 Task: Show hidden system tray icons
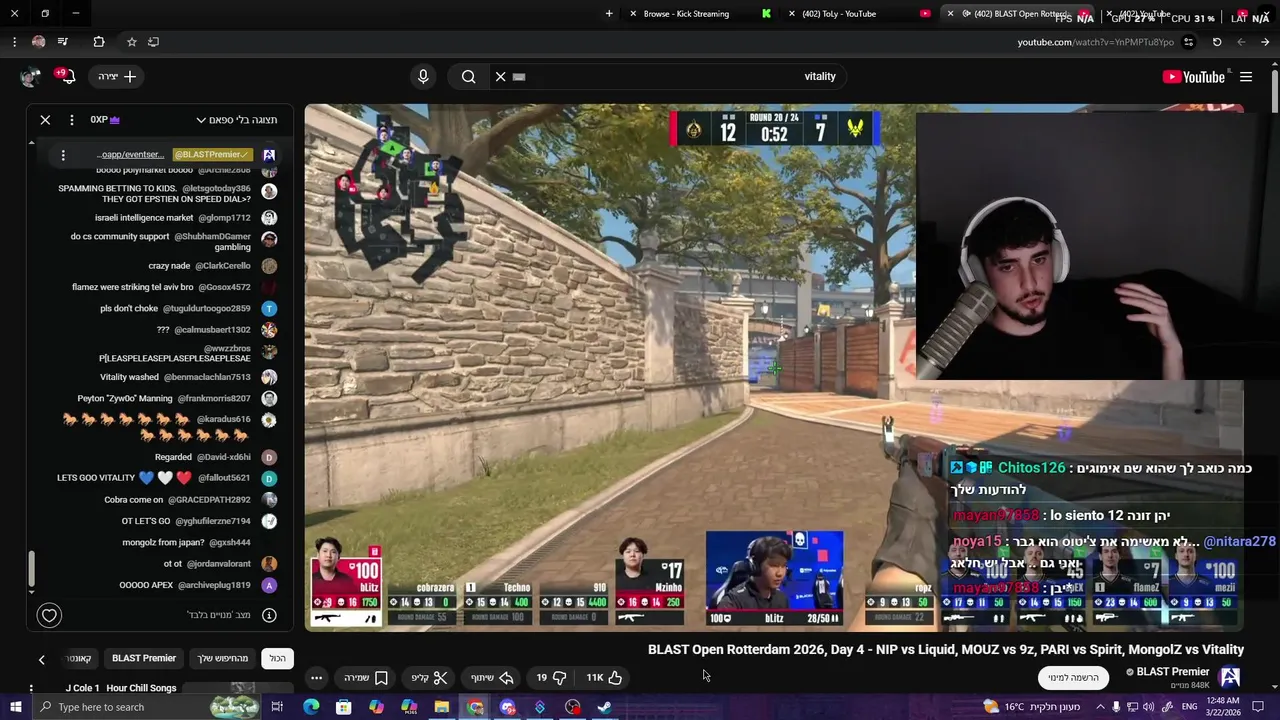tap(1100, 707)
